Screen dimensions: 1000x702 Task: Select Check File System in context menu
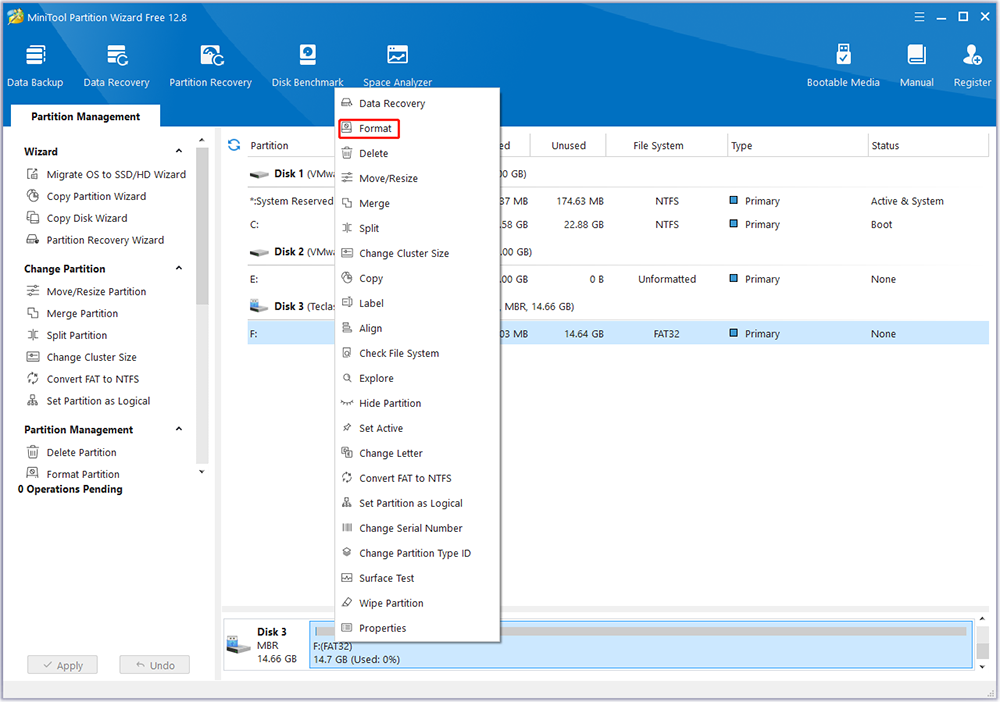(417, 353)
